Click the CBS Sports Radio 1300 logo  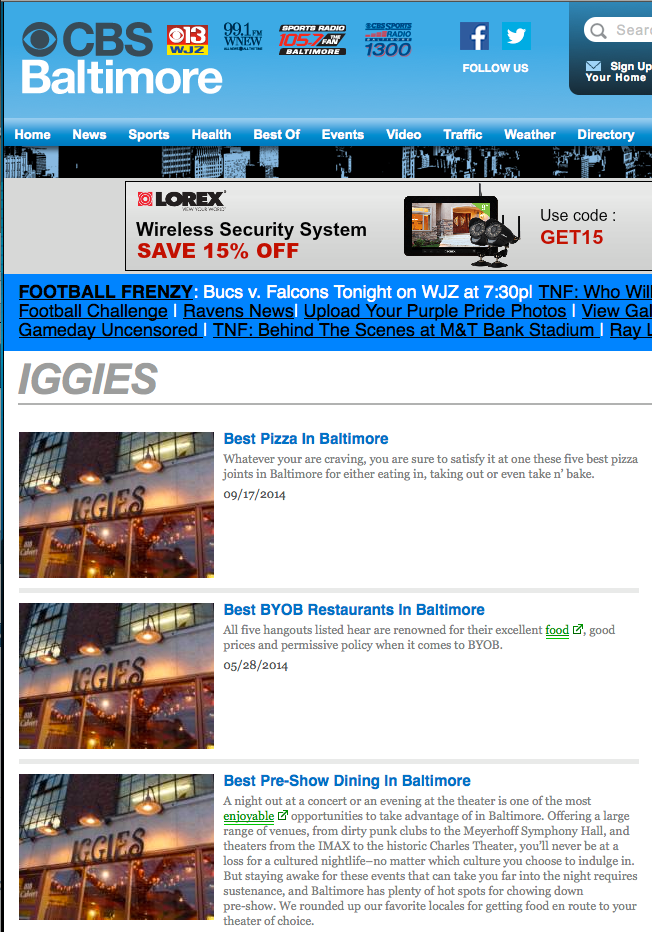[x=388, y=40]
